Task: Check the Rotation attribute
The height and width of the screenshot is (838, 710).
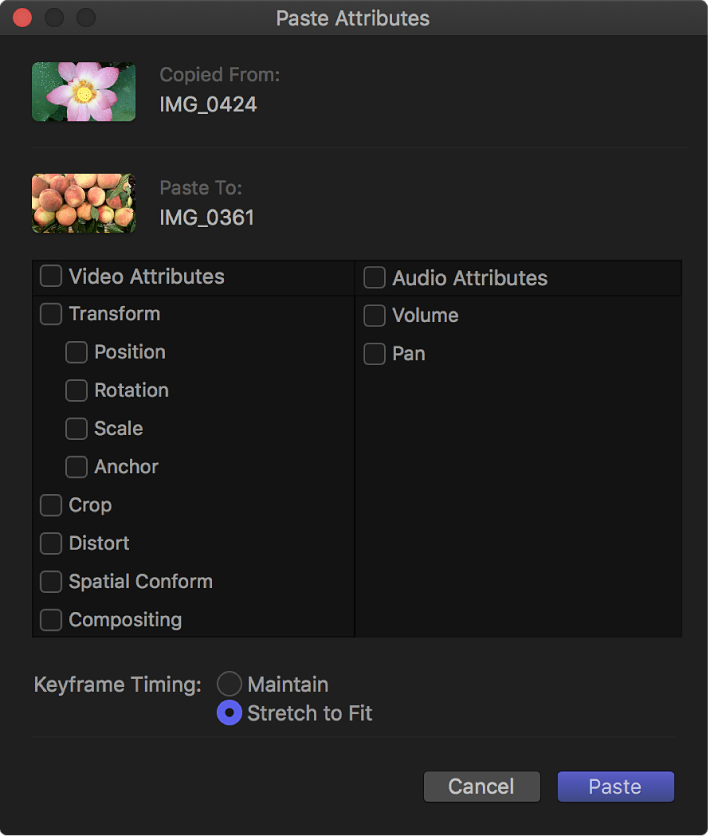Action: pos(76,390)
